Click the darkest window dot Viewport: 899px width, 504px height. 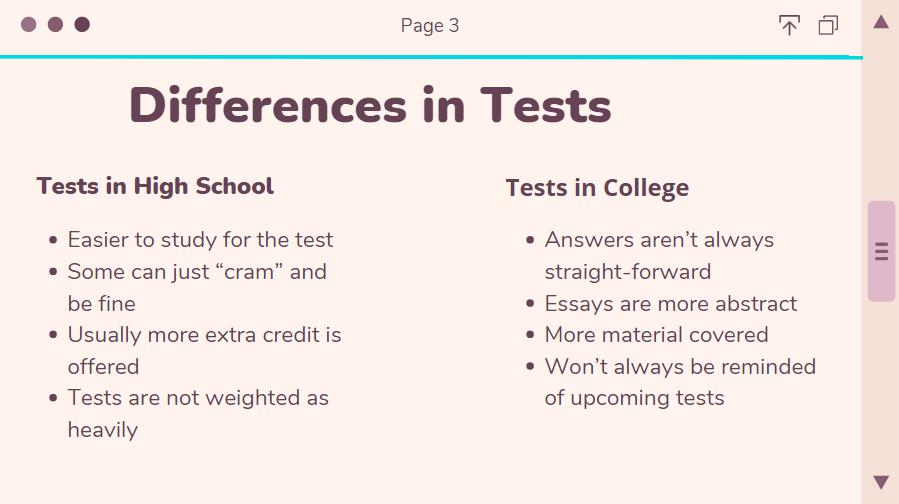pyautogui.click(x=82, y=25)
